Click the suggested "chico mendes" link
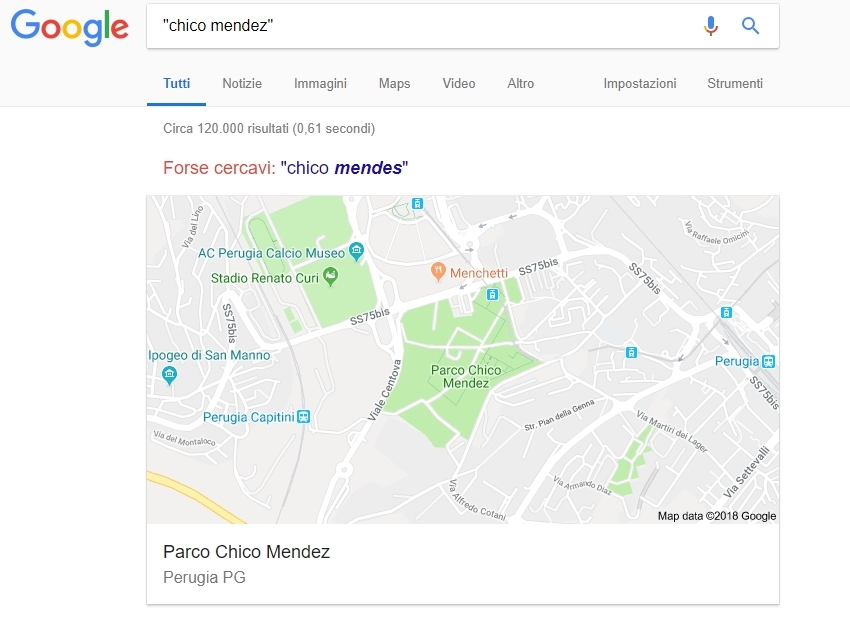This screenshot has height=627, width=850. [344, 168]
